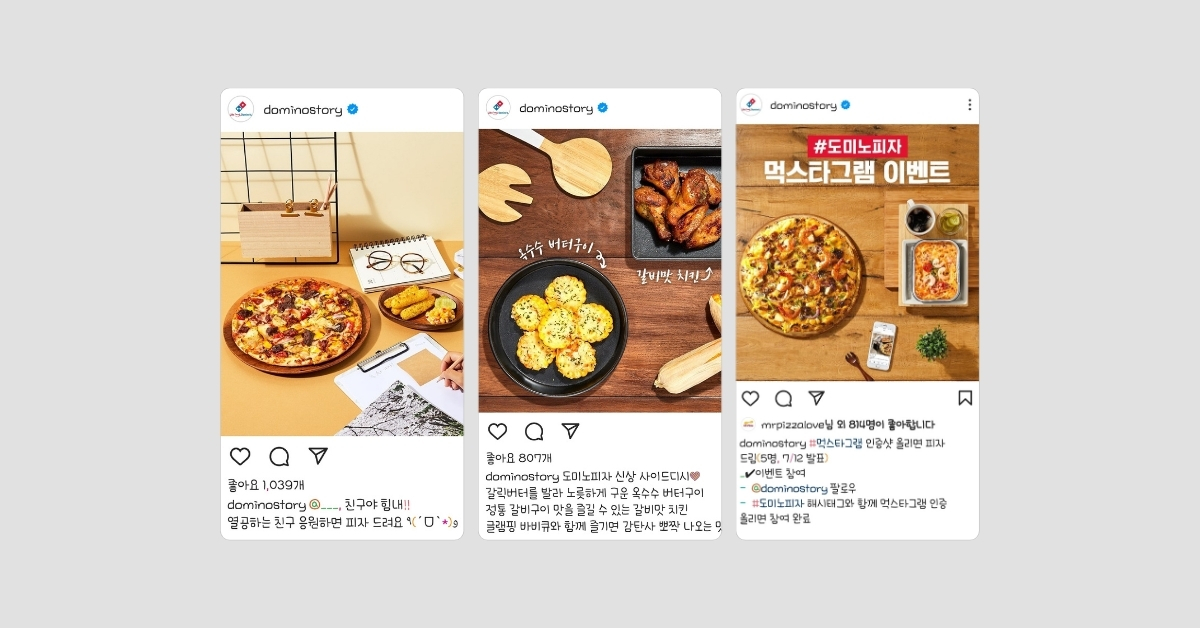
Task: Open comment bubble on the middle post
Action: pyautogui.click(x=534, y=431)
